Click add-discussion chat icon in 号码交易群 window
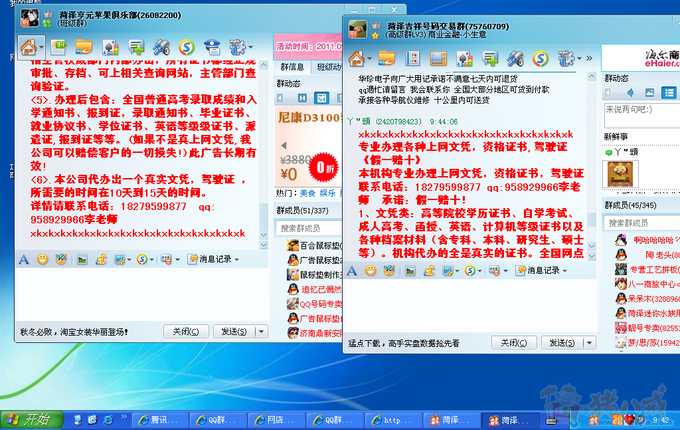Viewport: 680px width, 430px height. pyautogui.click(x=490, y=59)
